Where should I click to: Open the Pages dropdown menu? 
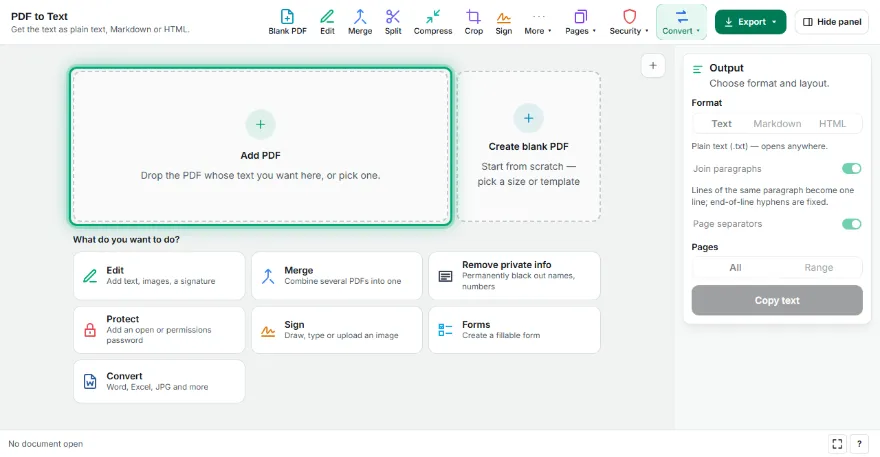point(580,22)
